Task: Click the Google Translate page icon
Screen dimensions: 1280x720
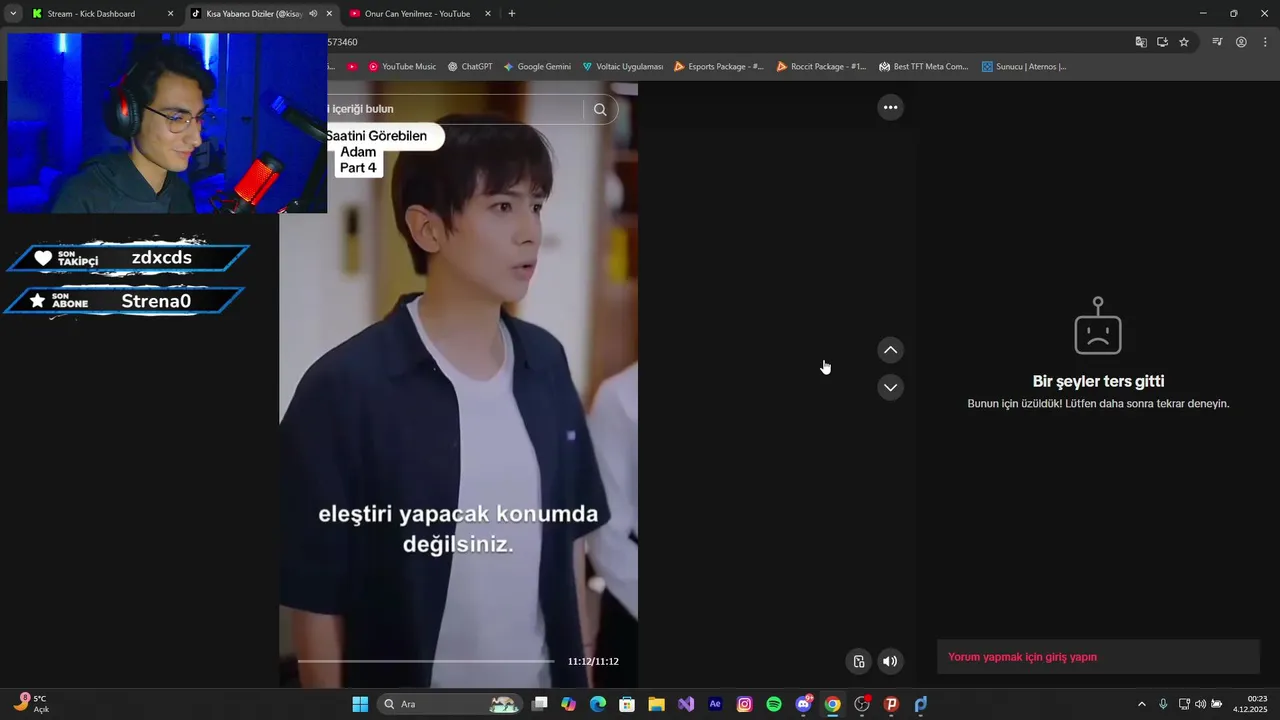Action: tap(1141, 42)
